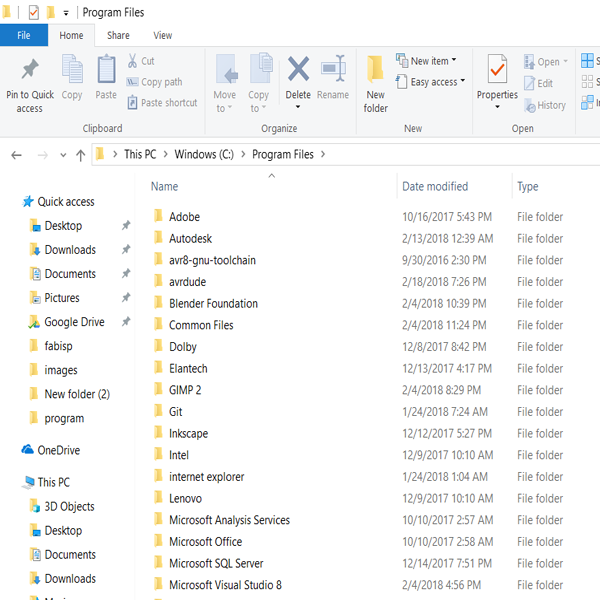Go up one folder level
Viewport: 600px width, 600px height.
click(80, 155)
